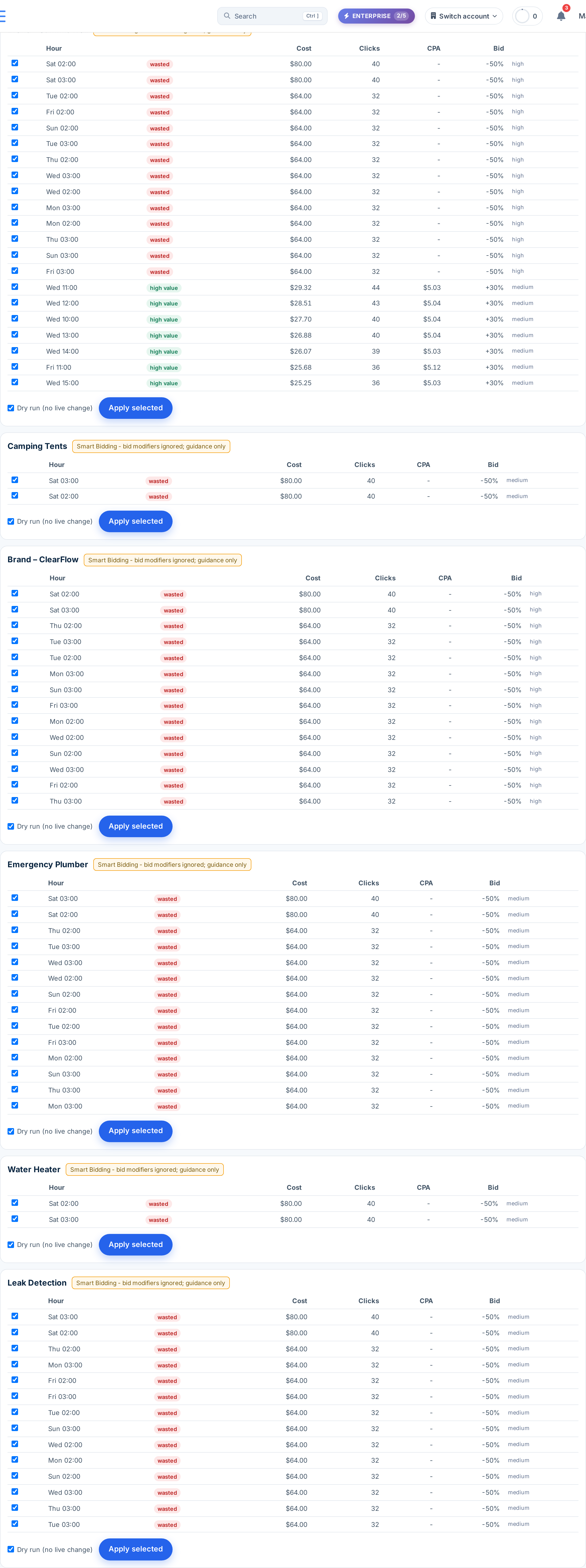Click the Camping Tents section heading

[x=37, y=446]
